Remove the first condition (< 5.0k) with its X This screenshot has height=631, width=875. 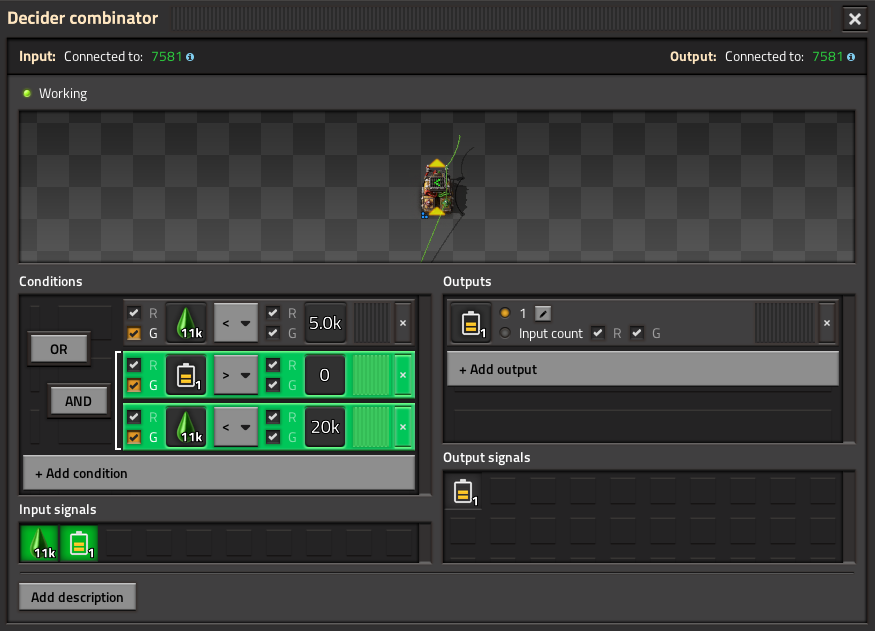403,323
